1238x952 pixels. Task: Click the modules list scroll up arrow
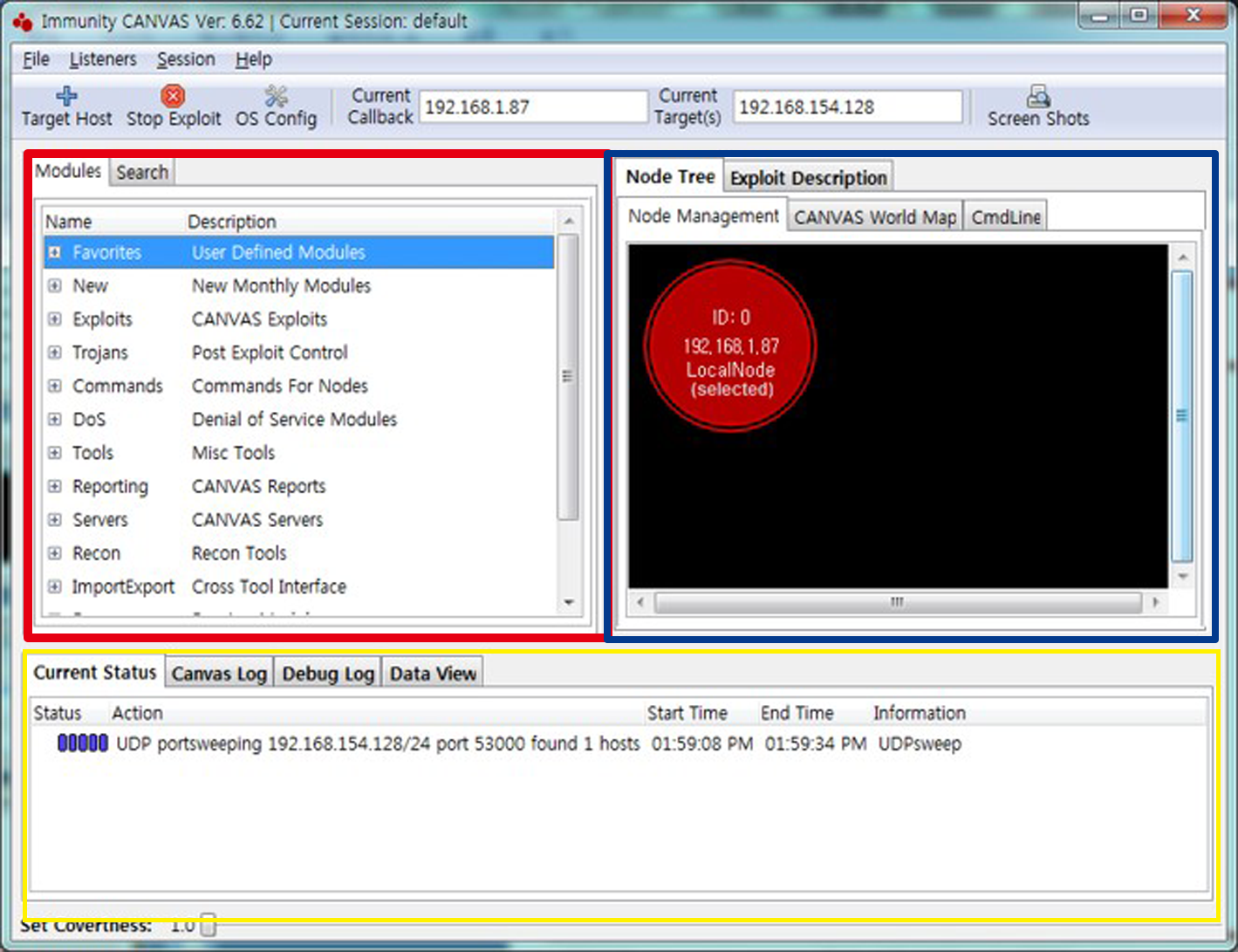[x=569, y=221]
